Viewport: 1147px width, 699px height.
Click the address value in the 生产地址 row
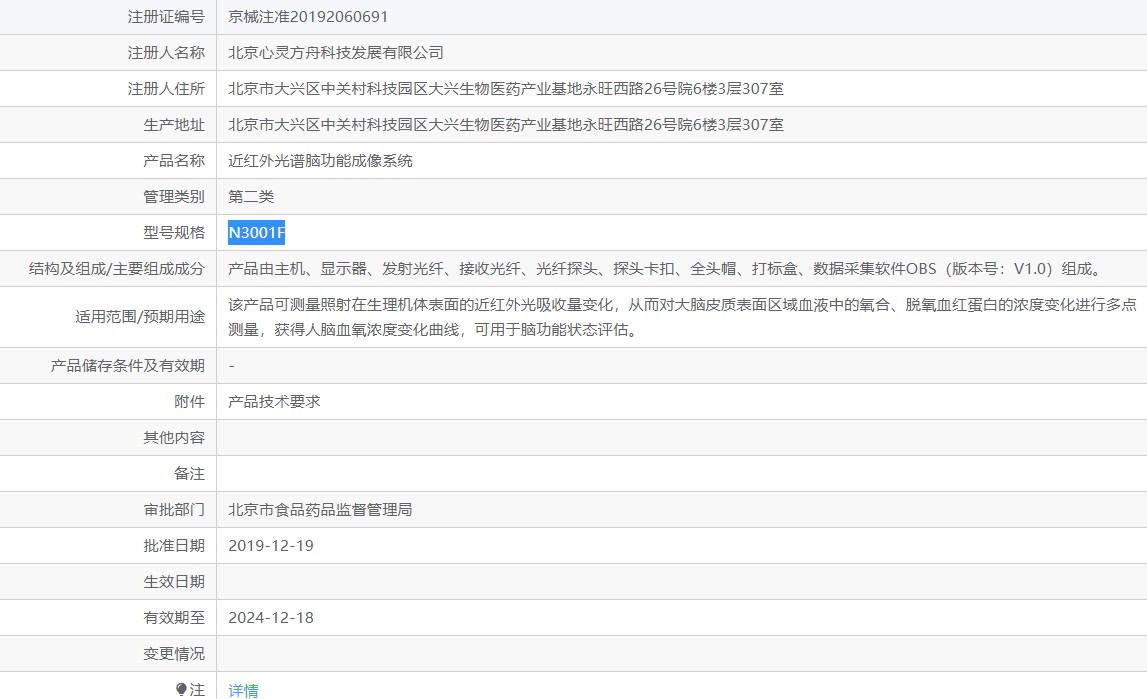(505, 125)
